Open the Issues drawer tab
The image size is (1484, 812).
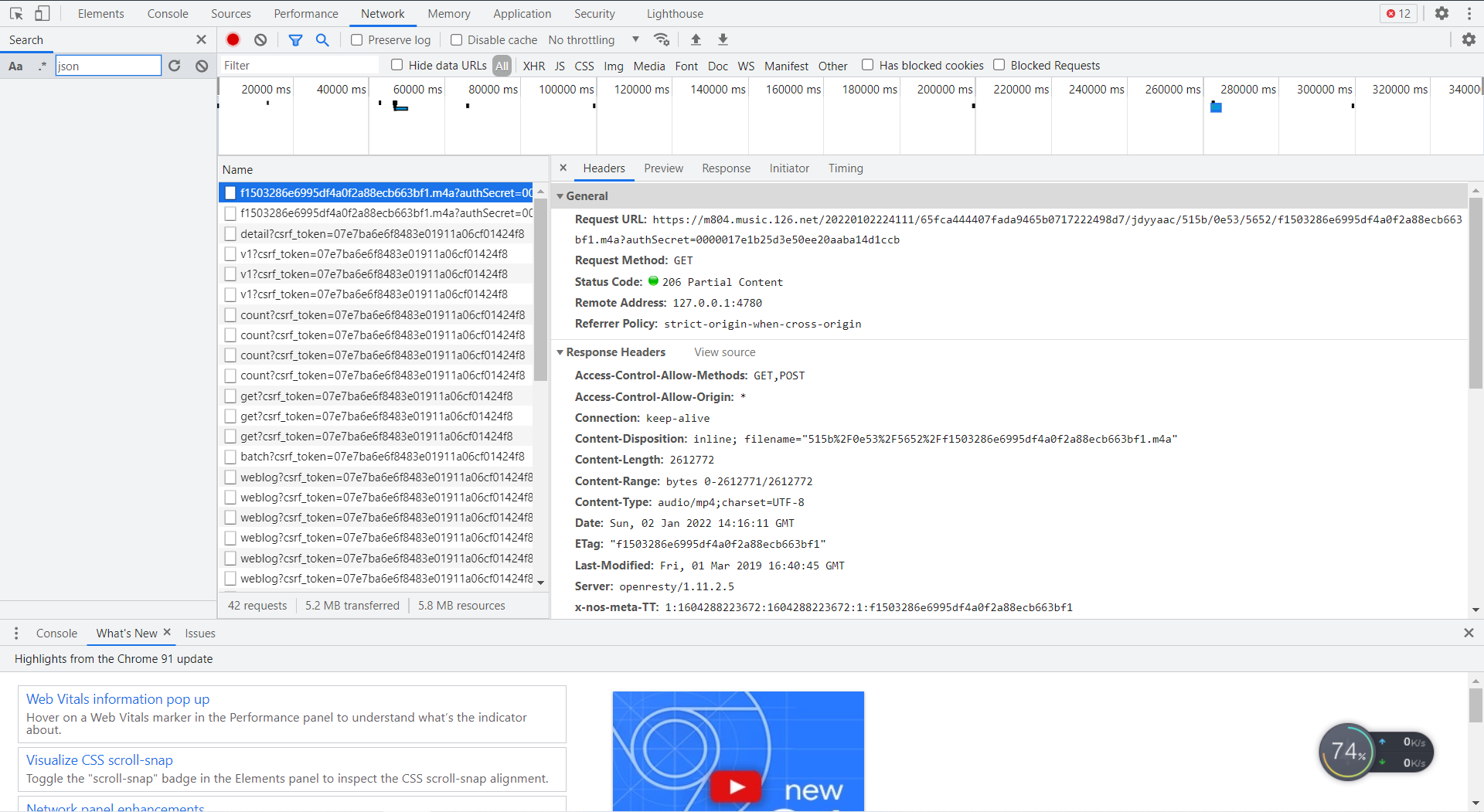(x=200, y=634)
